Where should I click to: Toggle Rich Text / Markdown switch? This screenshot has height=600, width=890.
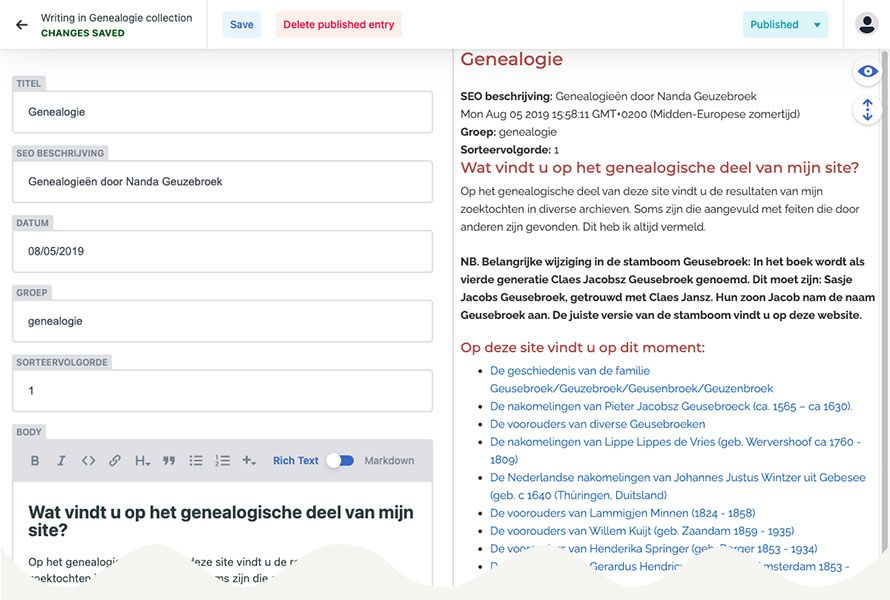(x=341, y=460)
